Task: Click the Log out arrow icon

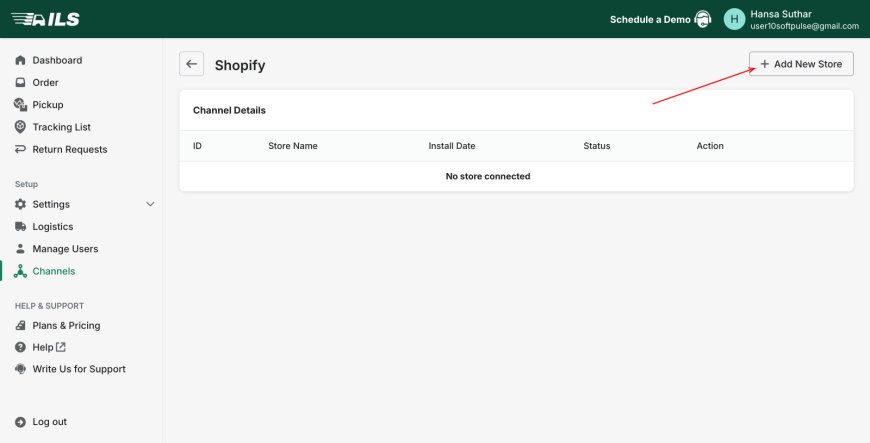Action: pos(21,422)
